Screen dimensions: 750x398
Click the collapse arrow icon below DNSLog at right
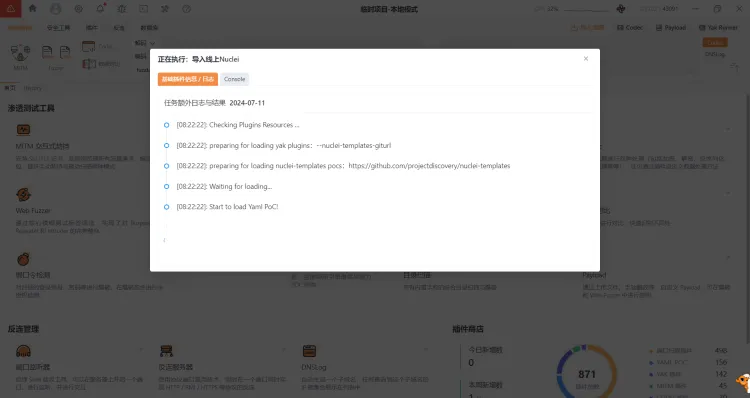point(735,67)
